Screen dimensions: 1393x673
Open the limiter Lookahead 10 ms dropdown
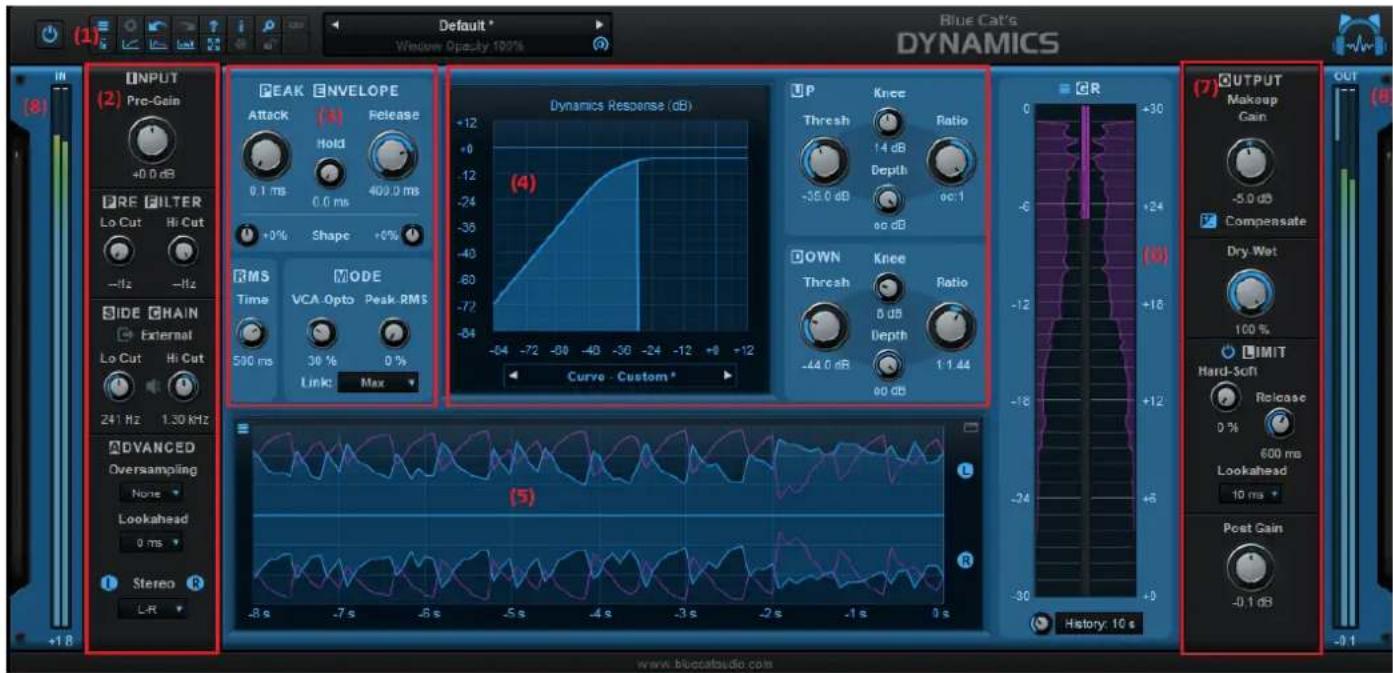pos(1249,493)
